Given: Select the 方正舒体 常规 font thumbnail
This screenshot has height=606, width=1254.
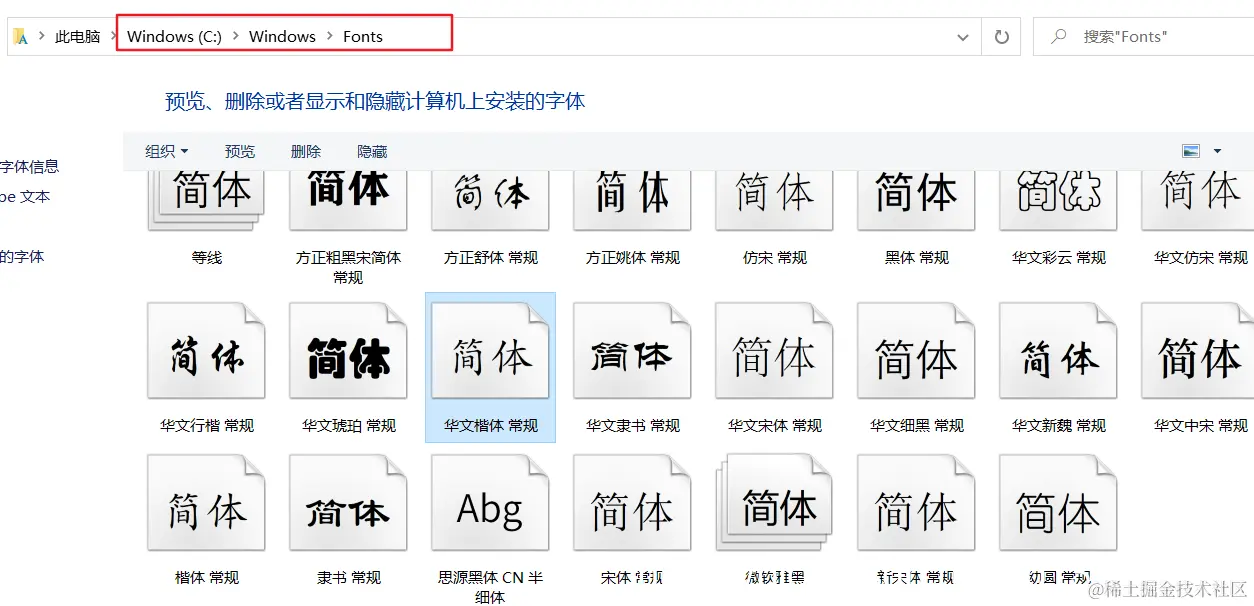Looking at the screenshot, I should coord(490,197).
